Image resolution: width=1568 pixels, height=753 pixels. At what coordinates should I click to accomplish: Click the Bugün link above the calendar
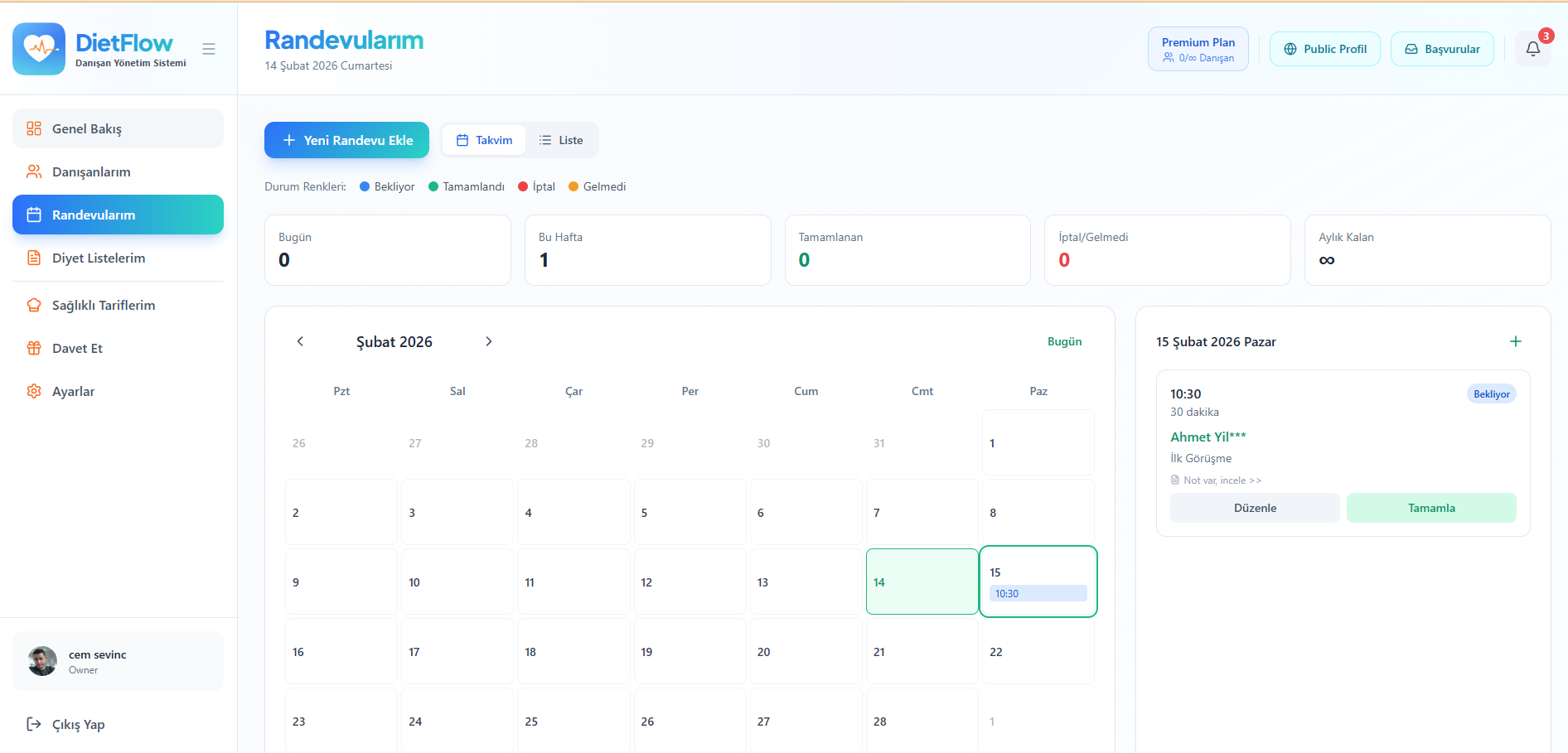pos(1064,341)
